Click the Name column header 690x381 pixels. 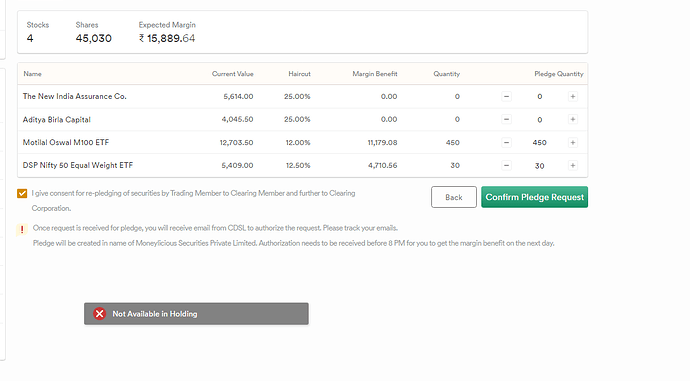pyautogui.click(x=33, y=74)
